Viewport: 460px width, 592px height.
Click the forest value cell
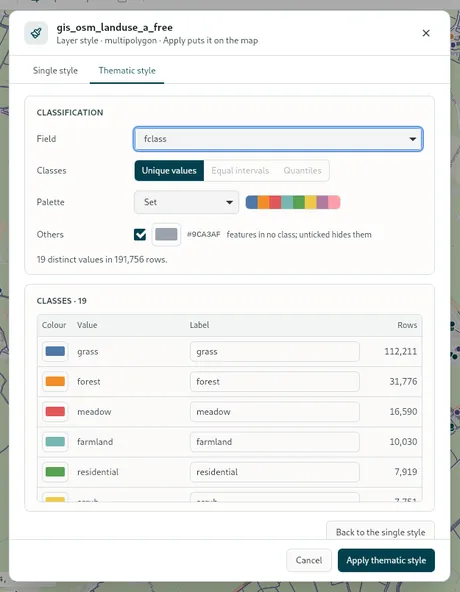[x=89, y=382]
